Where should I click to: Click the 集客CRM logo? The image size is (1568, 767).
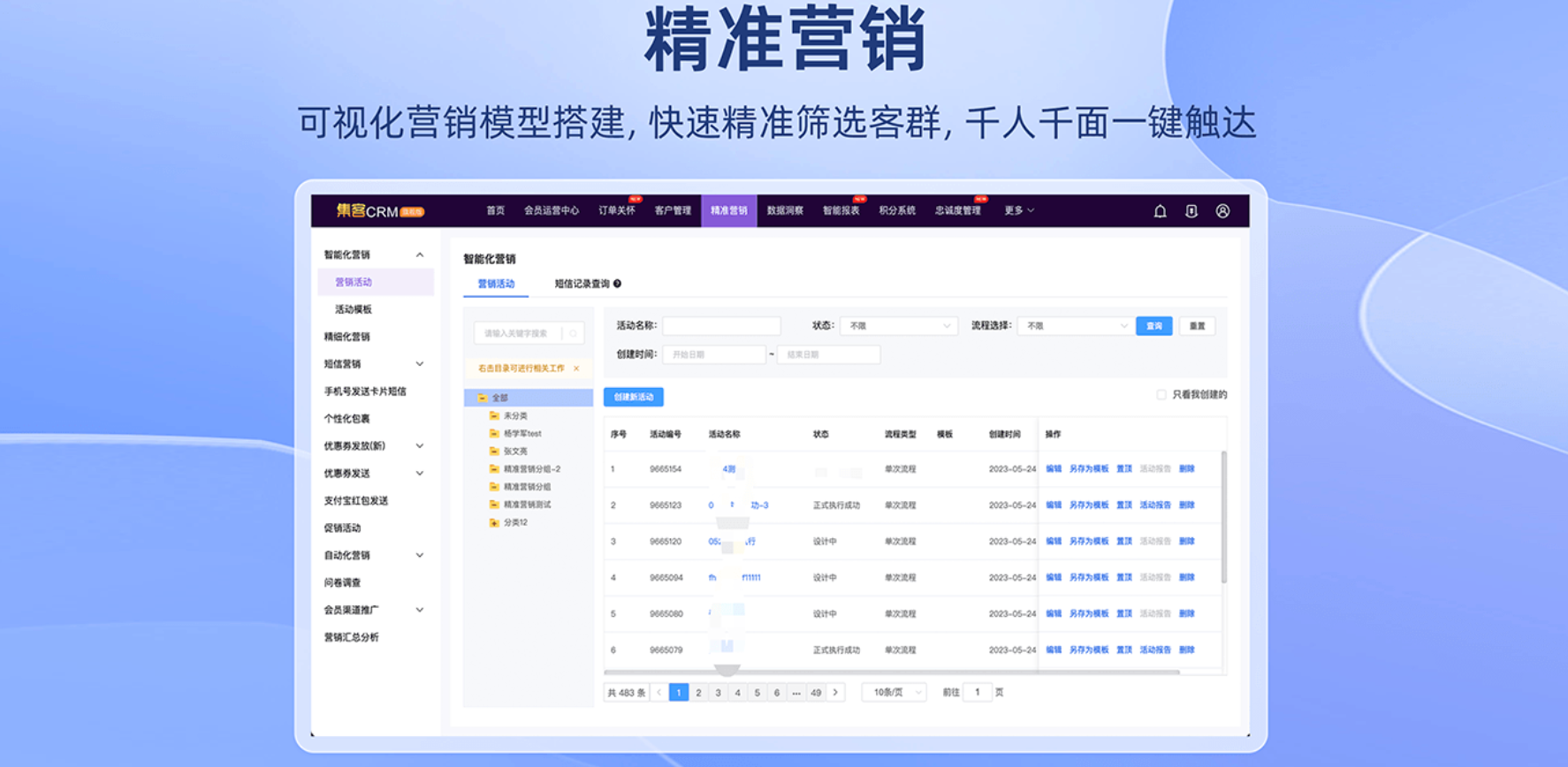[380, 211]
